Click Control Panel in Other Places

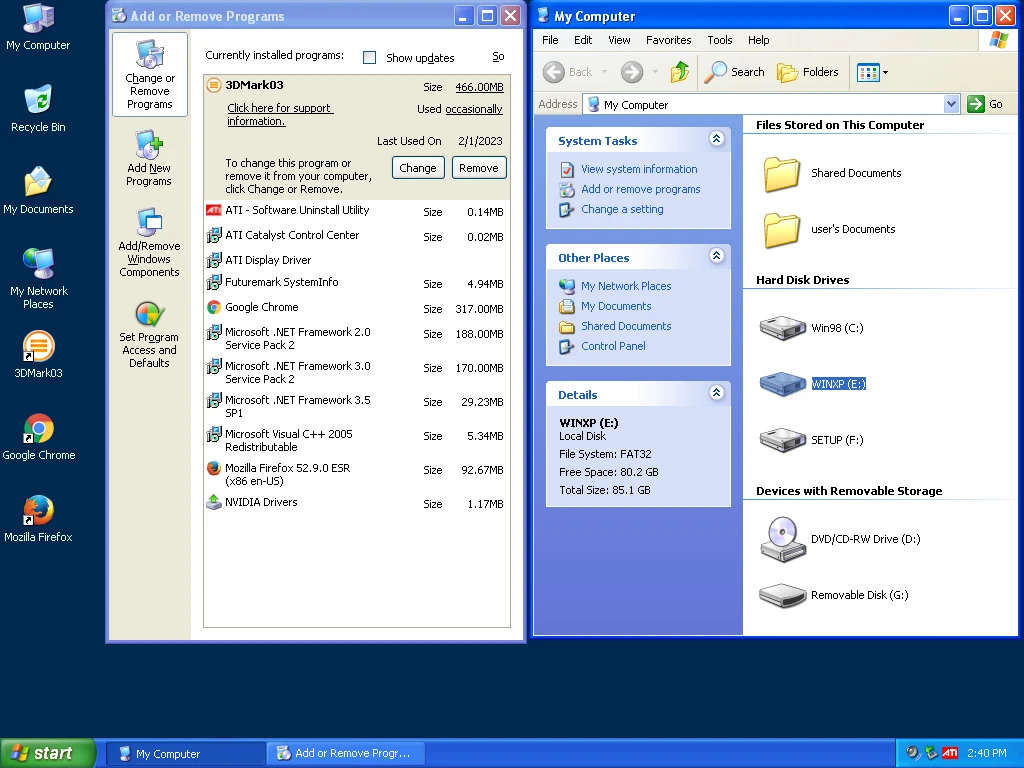tap(613, 346)
